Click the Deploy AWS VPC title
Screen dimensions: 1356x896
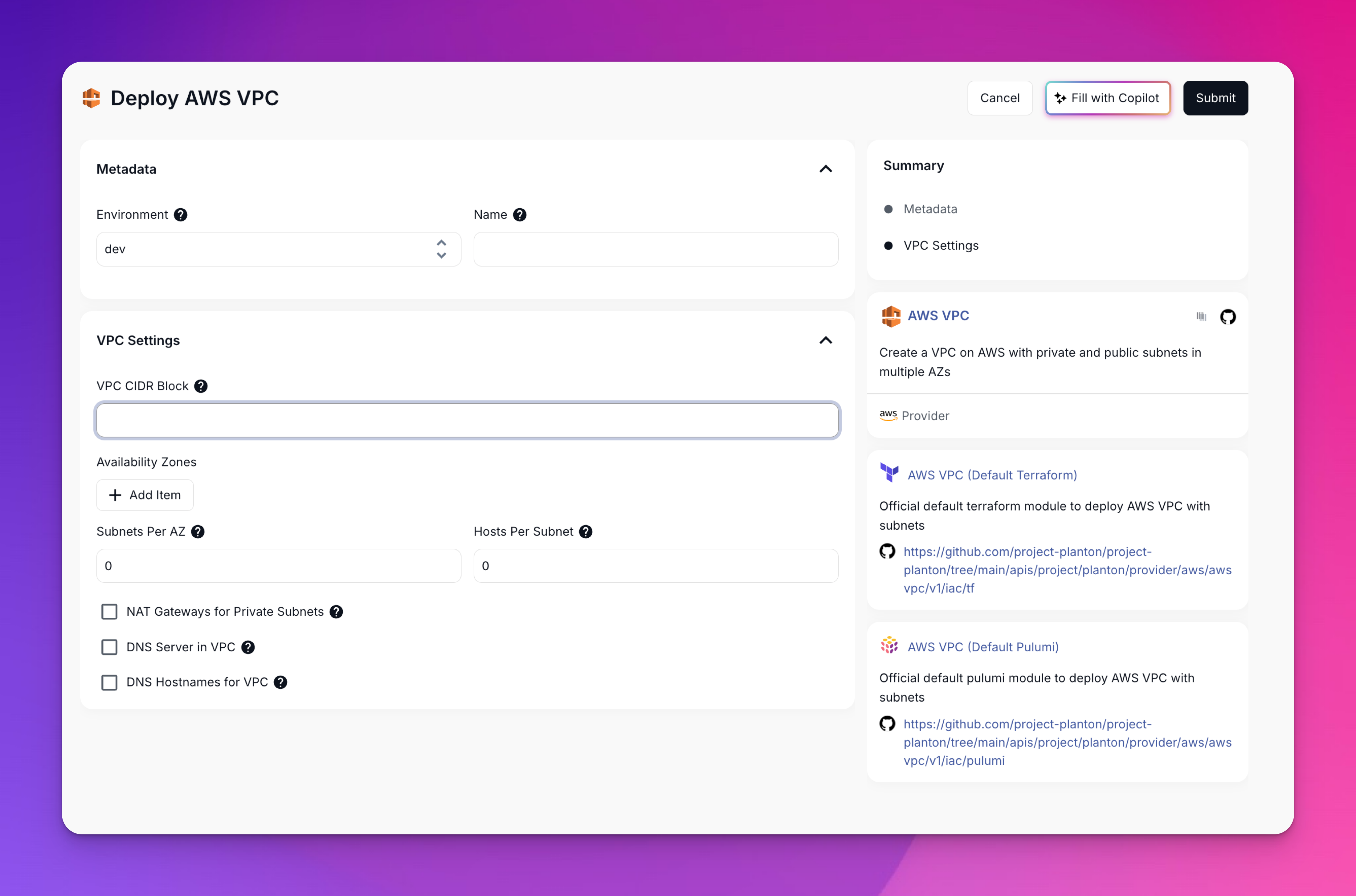click(194, 98)
